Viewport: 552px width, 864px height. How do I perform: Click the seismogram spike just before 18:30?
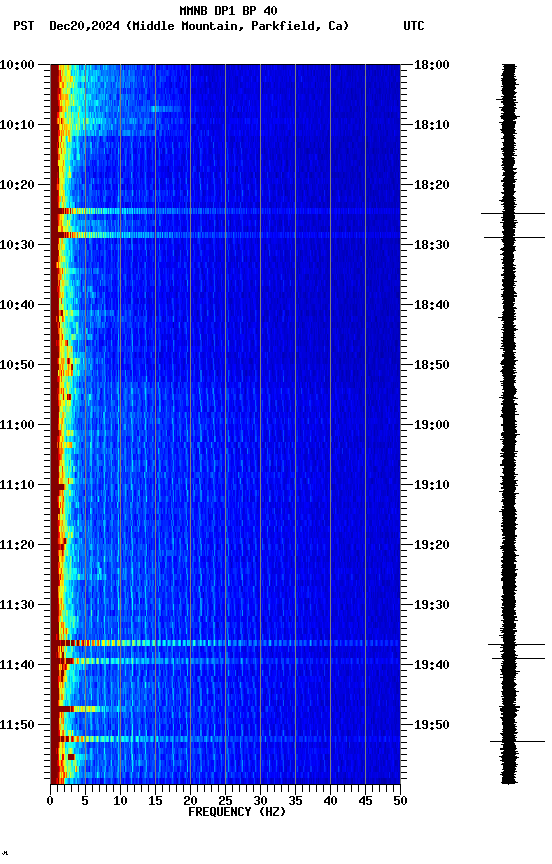point(515,237)
